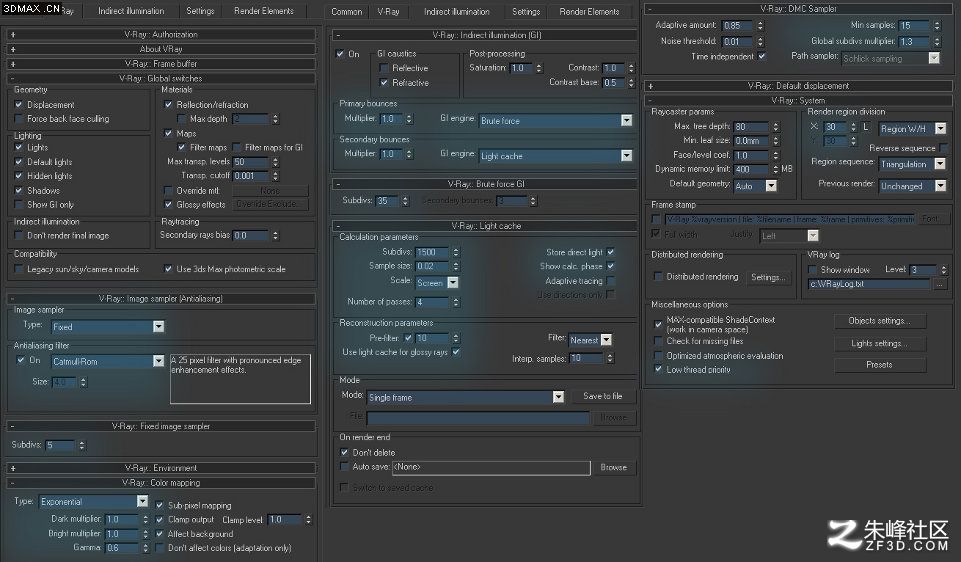Open Objects settings button
The height and width of the screenshot is (562, 961).
coord(879,321)
